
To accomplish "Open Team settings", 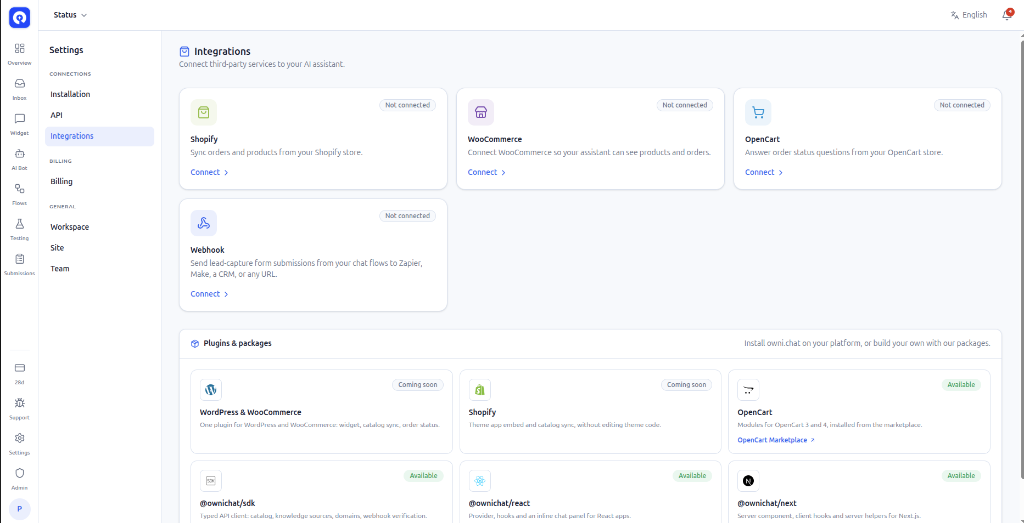I will [x=99, y=268].
